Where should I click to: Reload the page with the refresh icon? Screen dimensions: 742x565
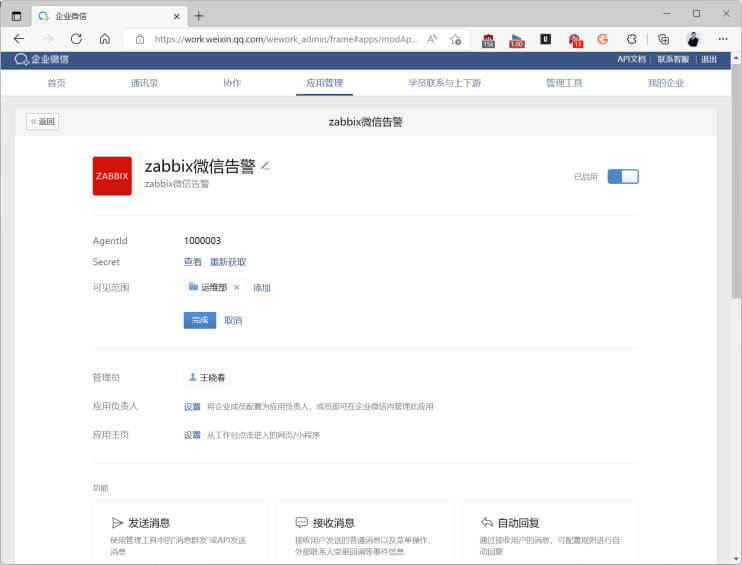click(76, 39)
